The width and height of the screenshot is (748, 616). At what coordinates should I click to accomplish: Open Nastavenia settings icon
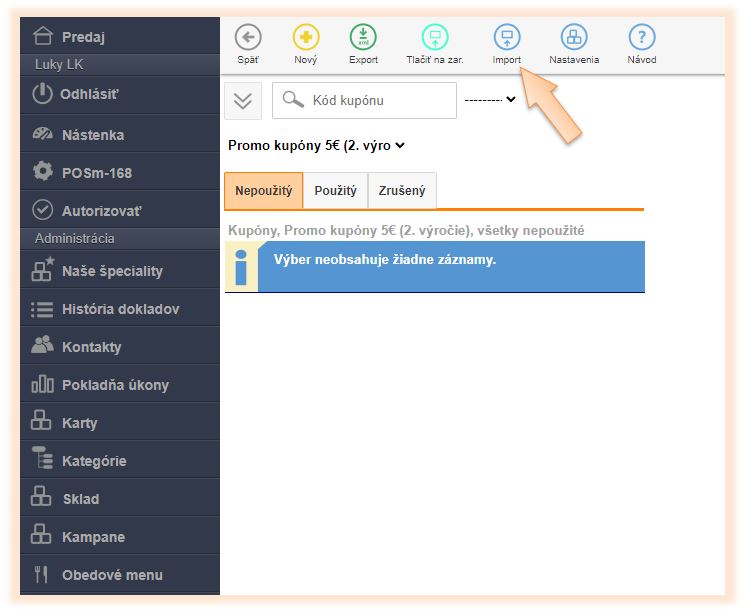[574, 38]
